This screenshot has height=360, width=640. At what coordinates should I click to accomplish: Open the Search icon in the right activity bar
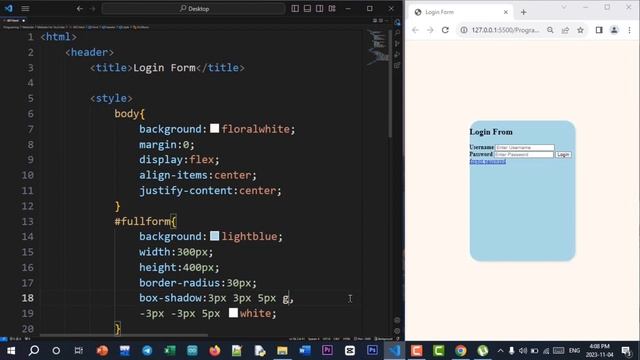click(x=398, y=33)
